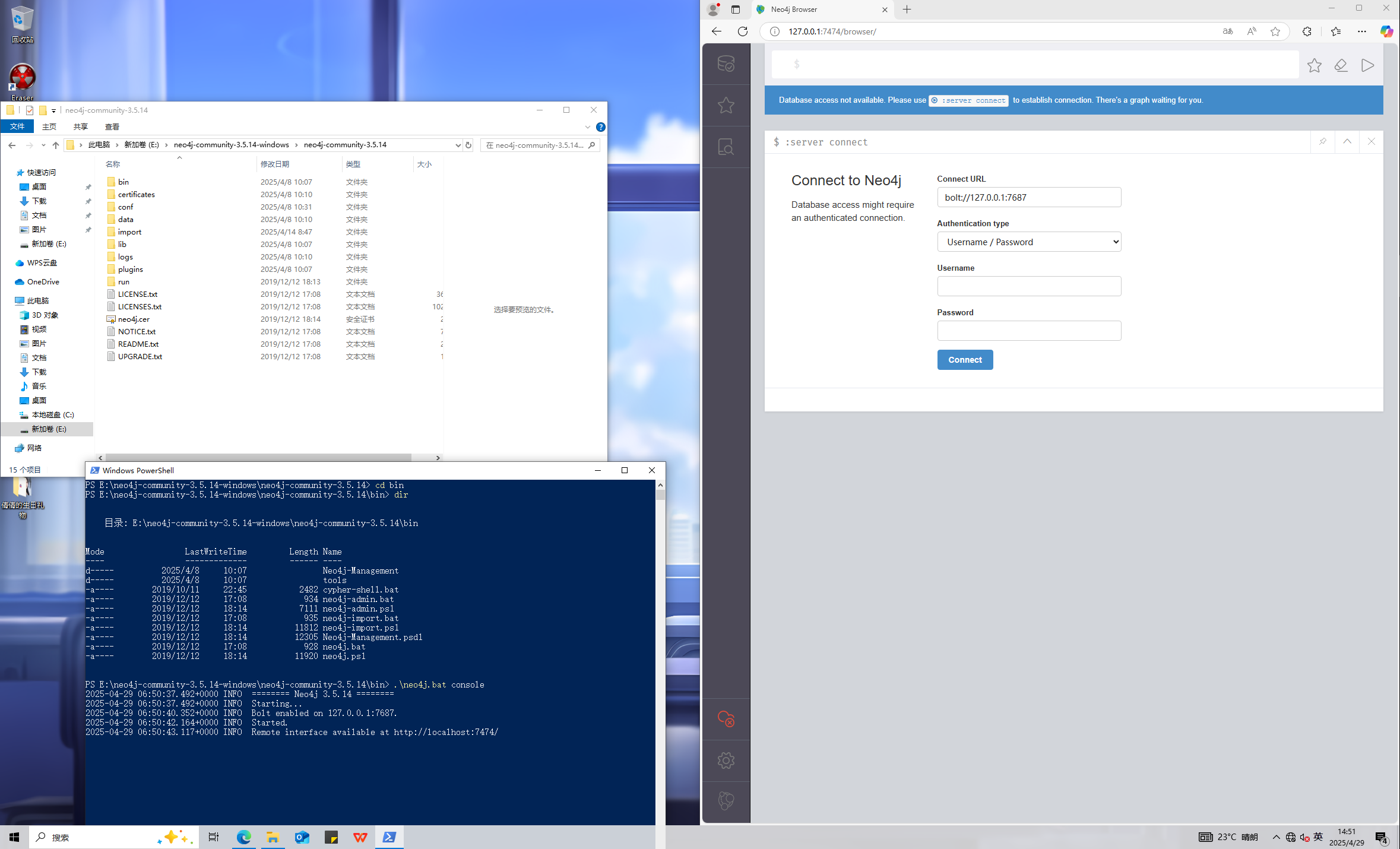Open Edge translate page icon
Screen dimensions: 1400x849
pos(1228,31)
